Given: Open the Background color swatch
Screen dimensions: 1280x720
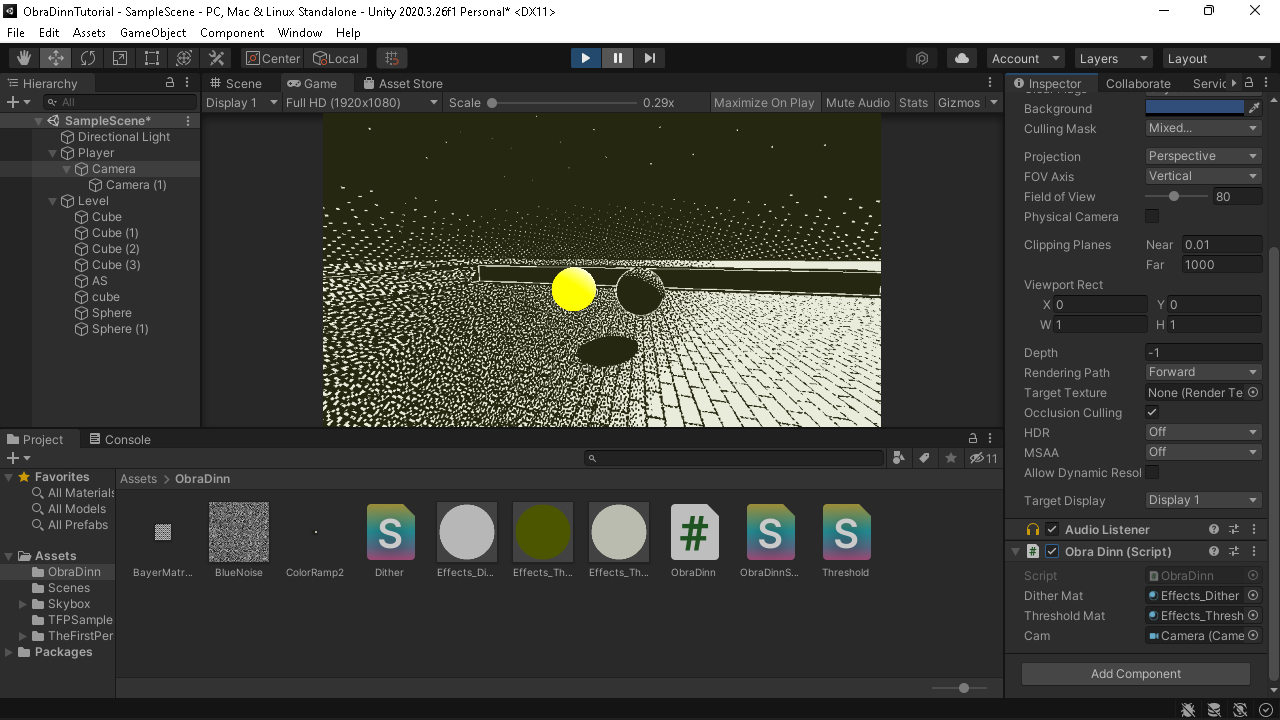Looking at the screenshot, I should pyautogui.click(x=1194, y=108).
